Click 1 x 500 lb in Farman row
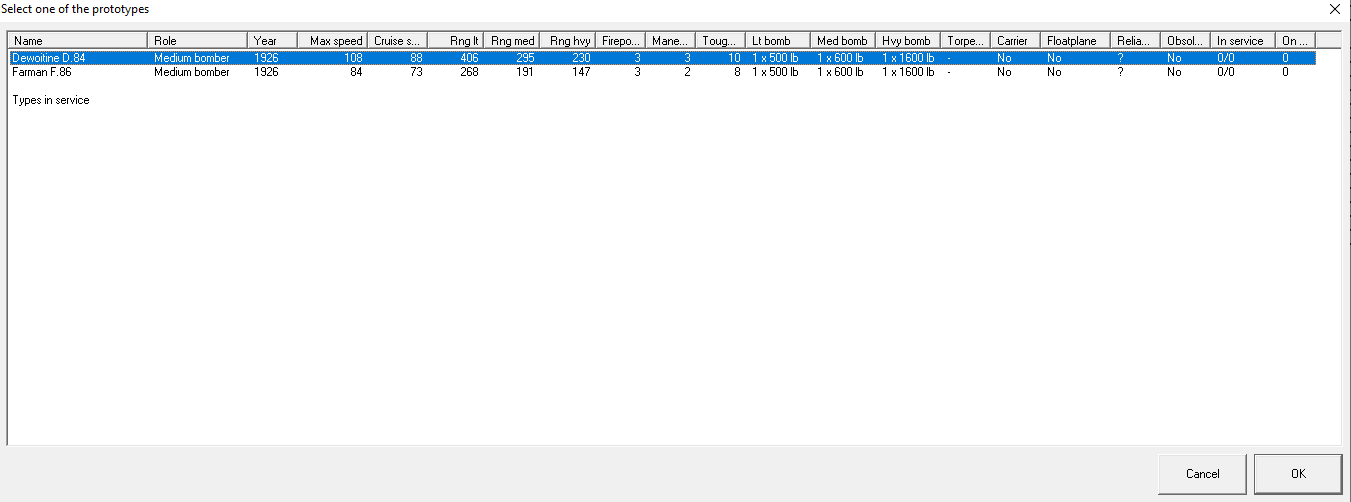The width and height of the screenshot is (1351, 502). pos(776,72)
